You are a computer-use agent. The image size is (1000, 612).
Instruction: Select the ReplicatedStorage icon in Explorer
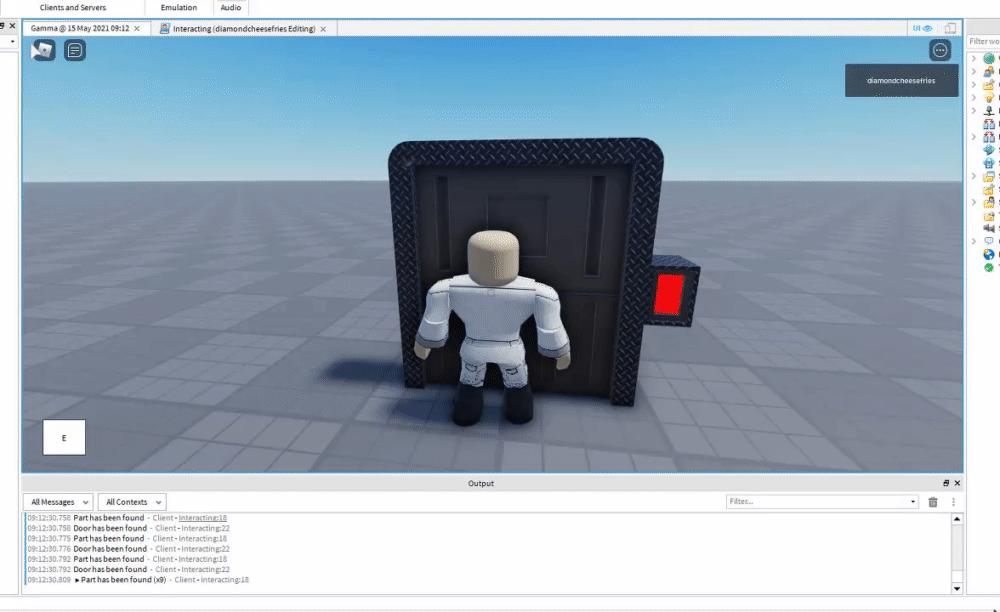[989, 137]
